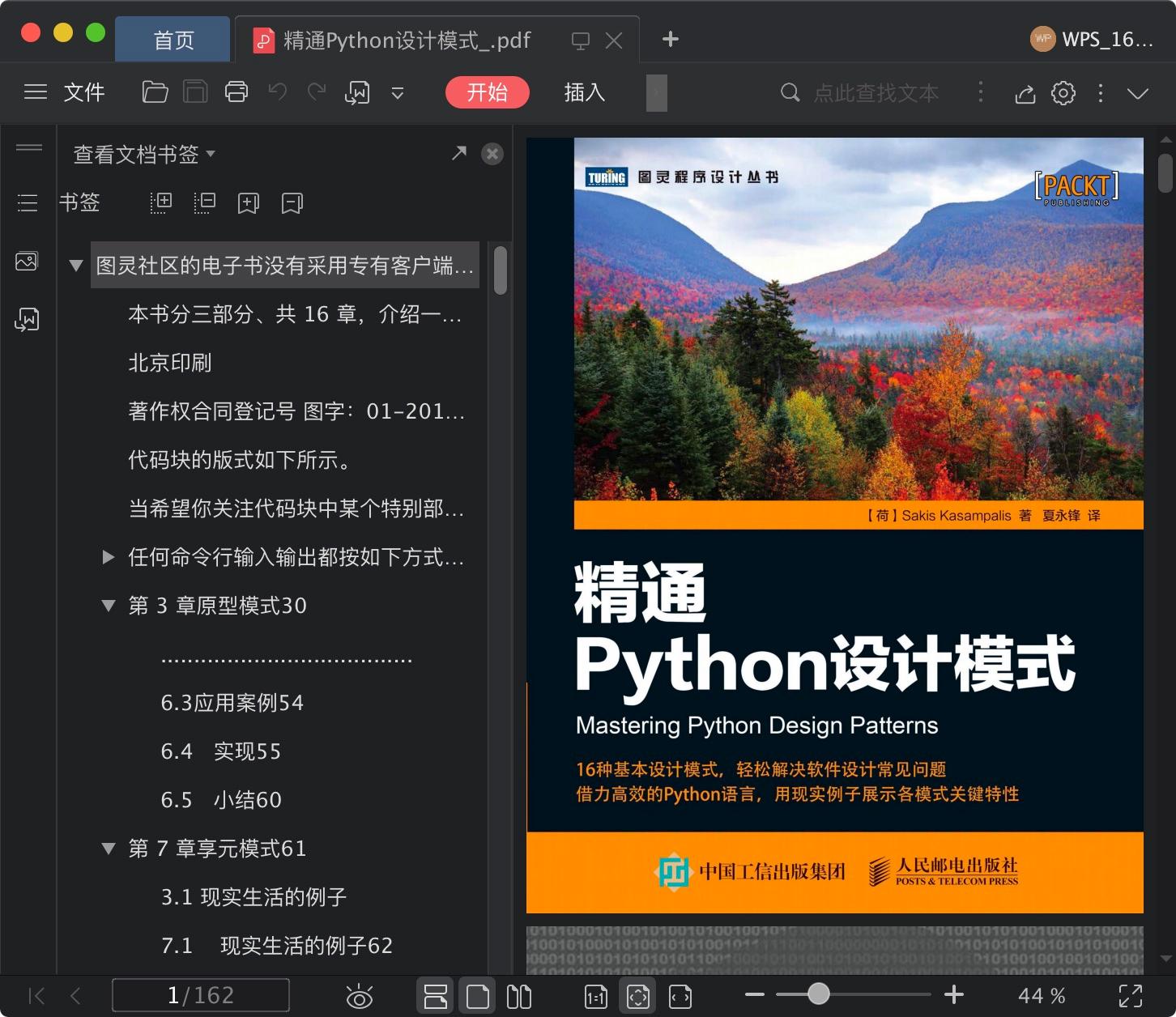Screen dimensions: 1176x1017
Task: Click the share icon in top toolbar
Action: click(x=1025, y=94)
